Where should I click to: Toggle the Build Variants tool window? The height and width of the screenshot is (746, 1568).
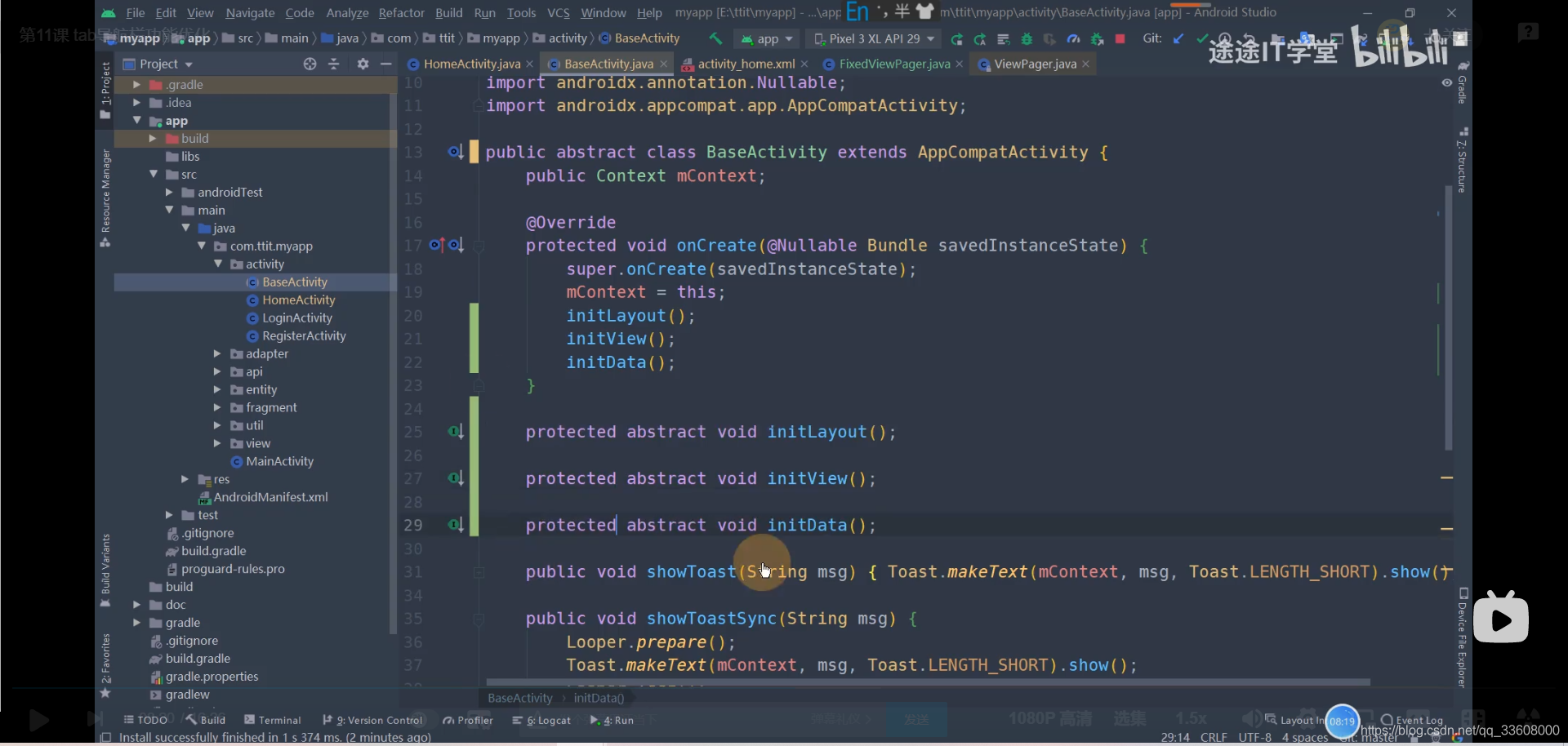105,571
